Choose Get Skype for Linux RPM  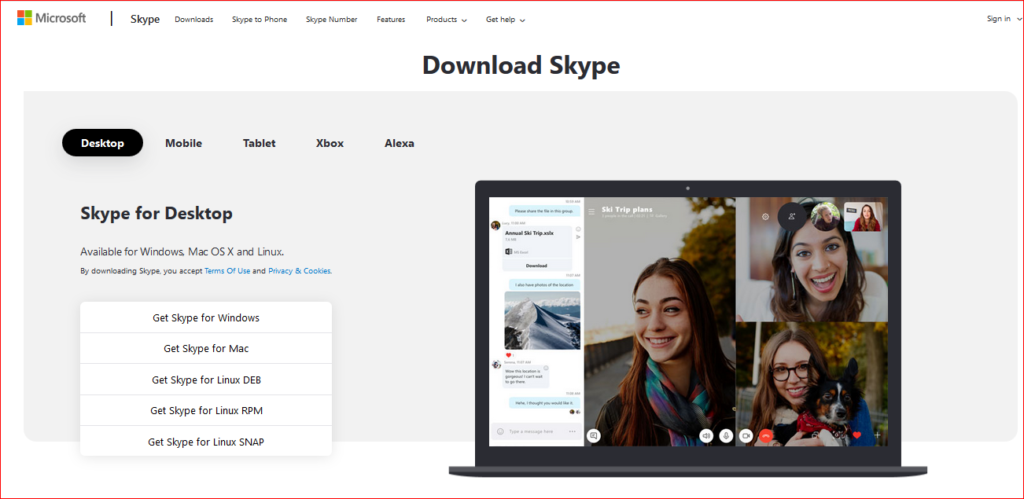pos(206,410)
